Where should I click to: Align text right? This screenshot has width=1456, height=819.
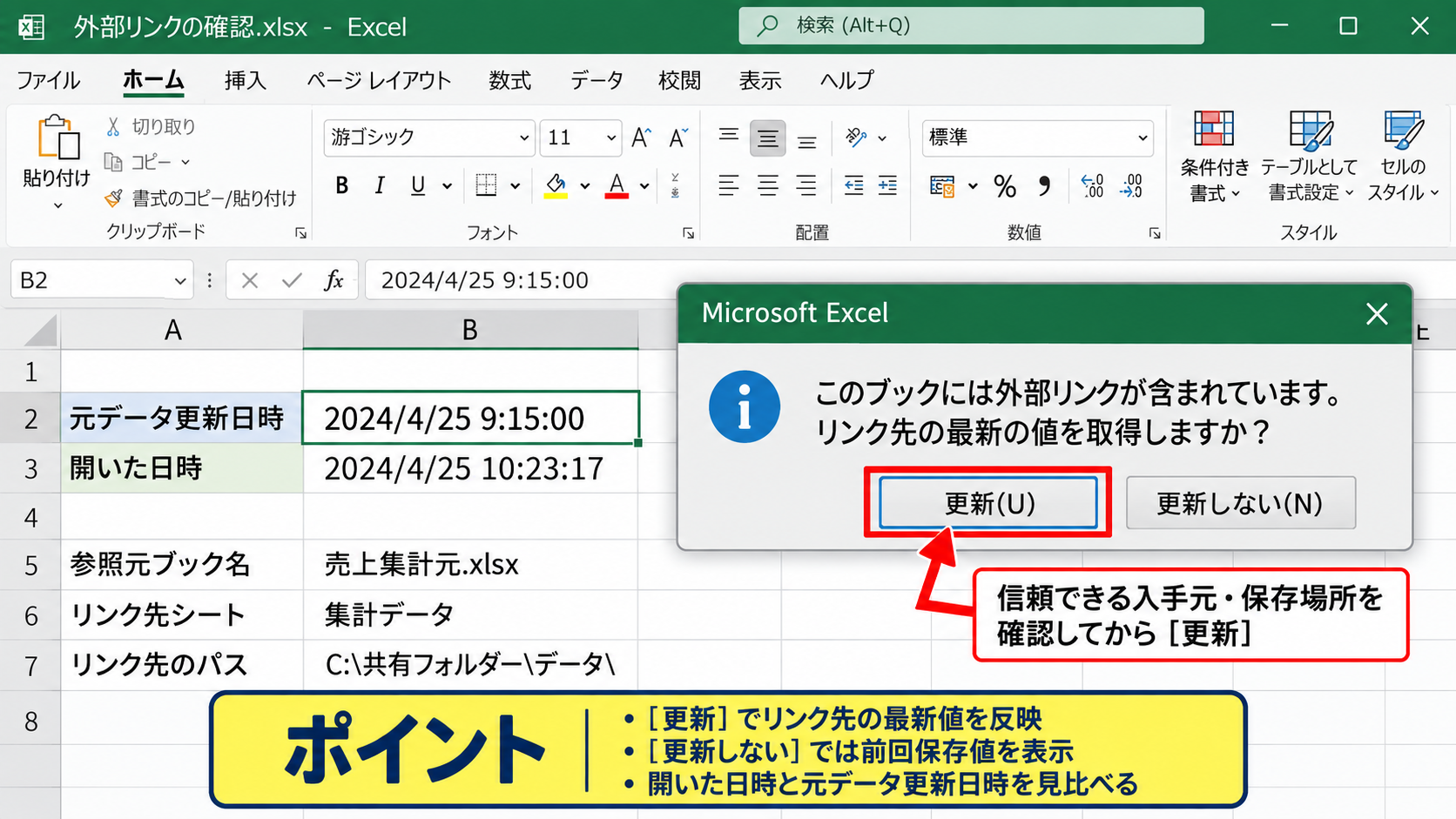point(807,185)
